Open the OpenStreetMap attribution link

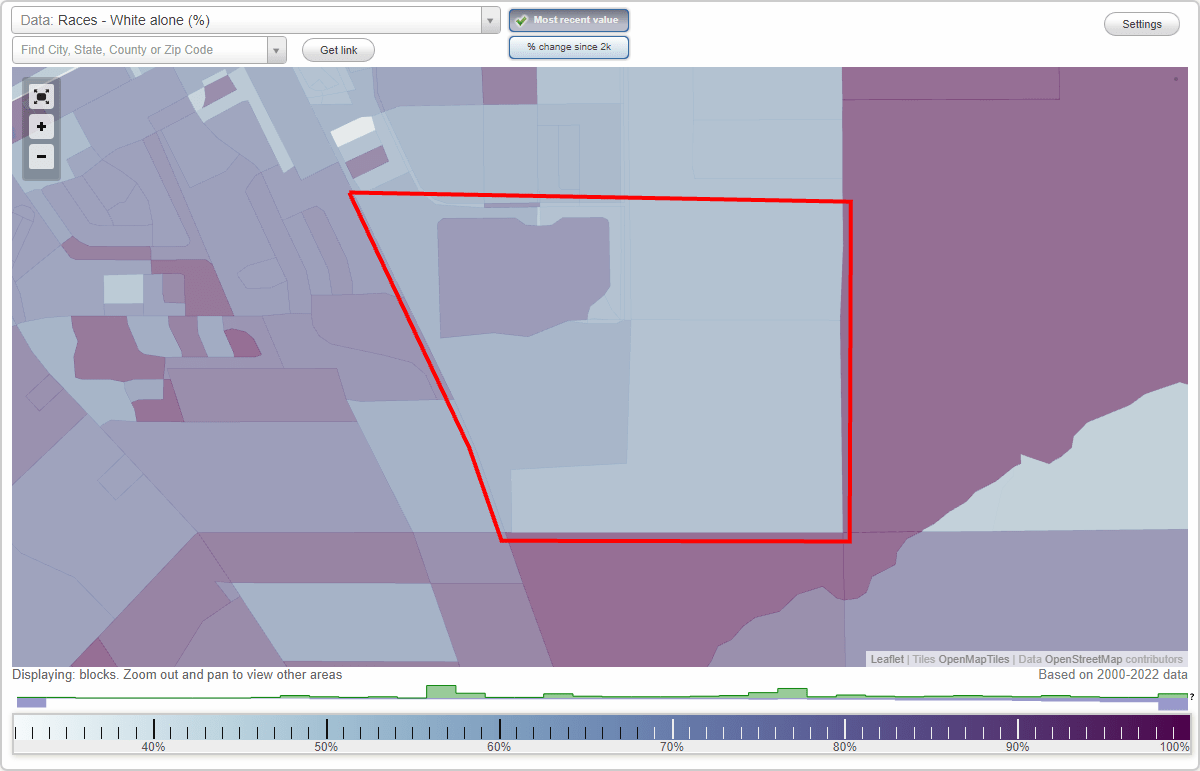pyautogui.click(x=1084, y=659)
